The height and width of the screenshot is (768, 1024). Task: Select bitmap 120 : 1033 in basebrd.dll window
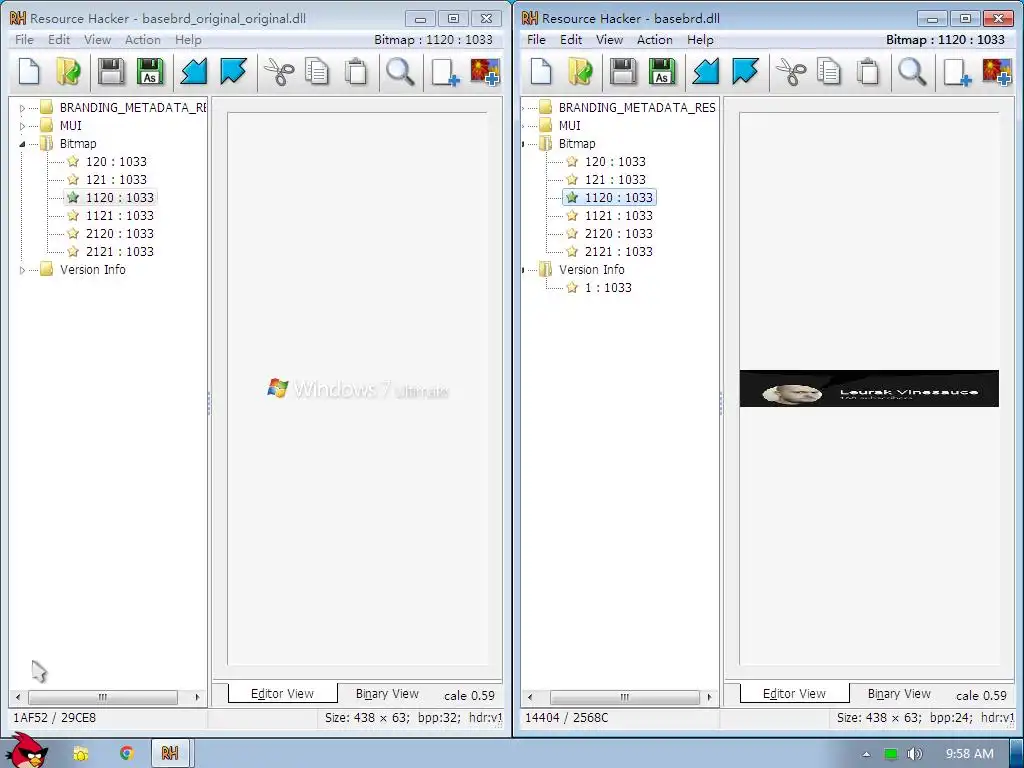[615, 161]
